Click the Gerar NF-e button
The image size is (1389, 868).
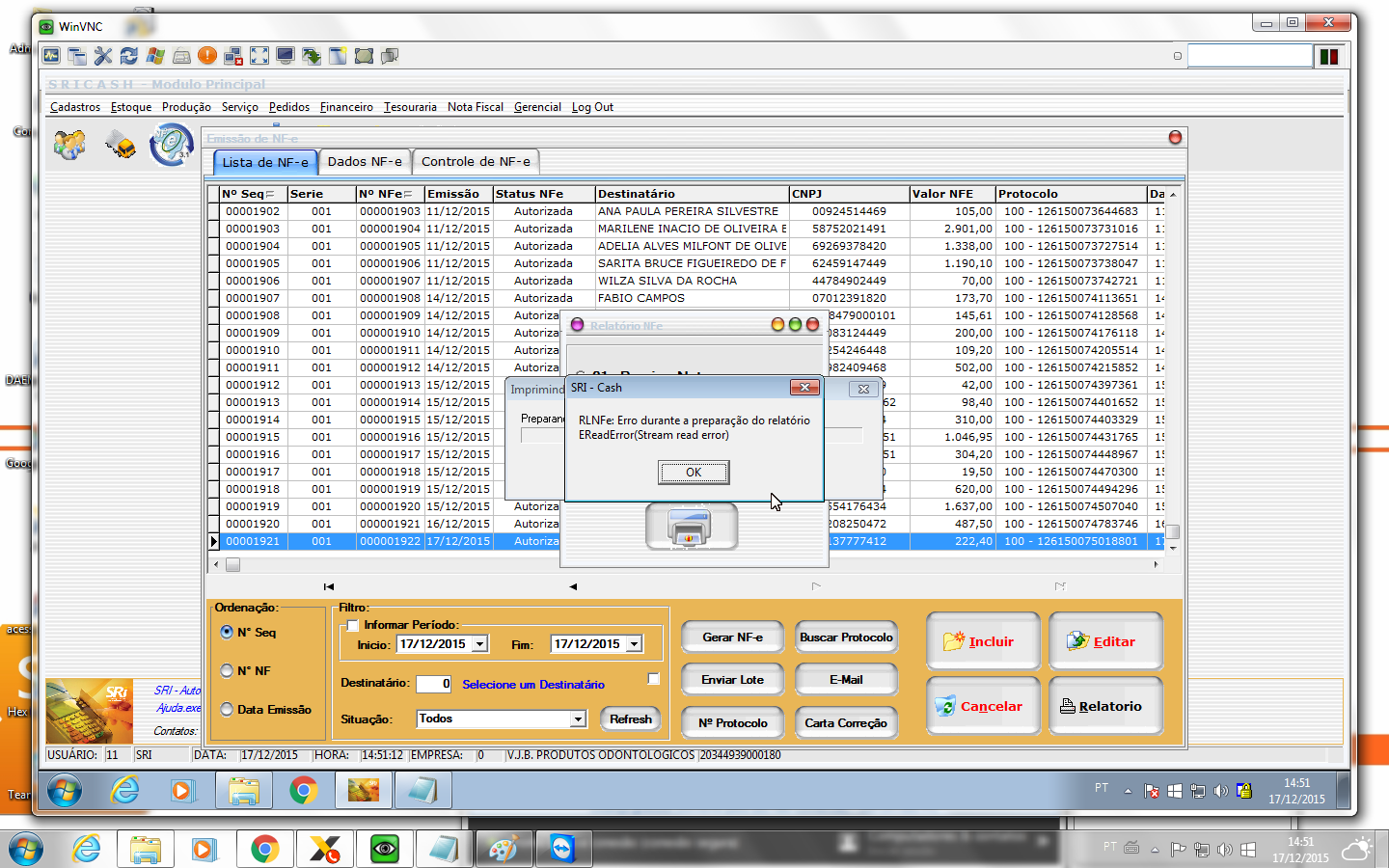(732, 637)
